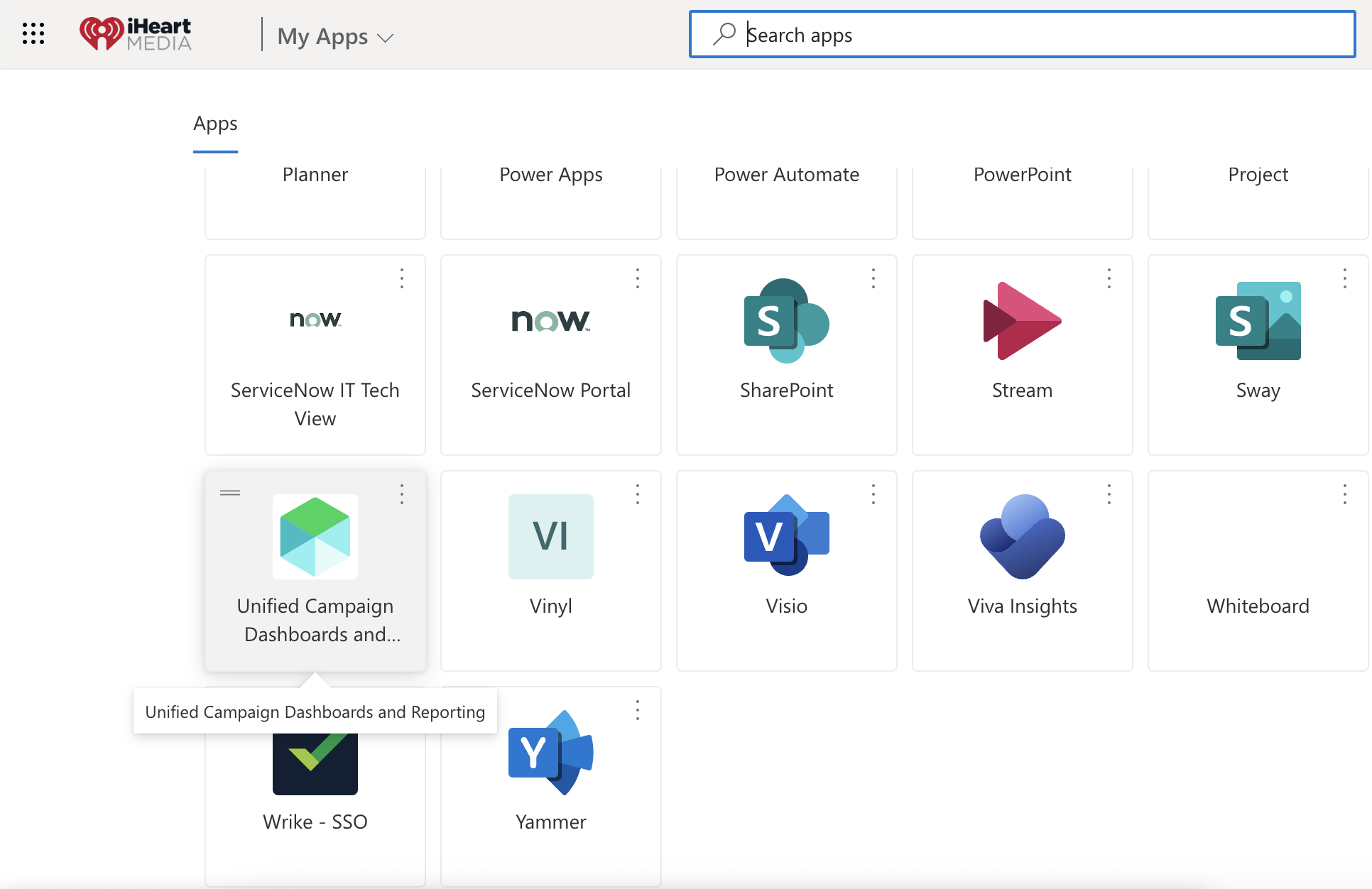Click the Visio label text
The height and width of the screenshot is (889, 1372).
pyautogui.click(x=787, y=606)
